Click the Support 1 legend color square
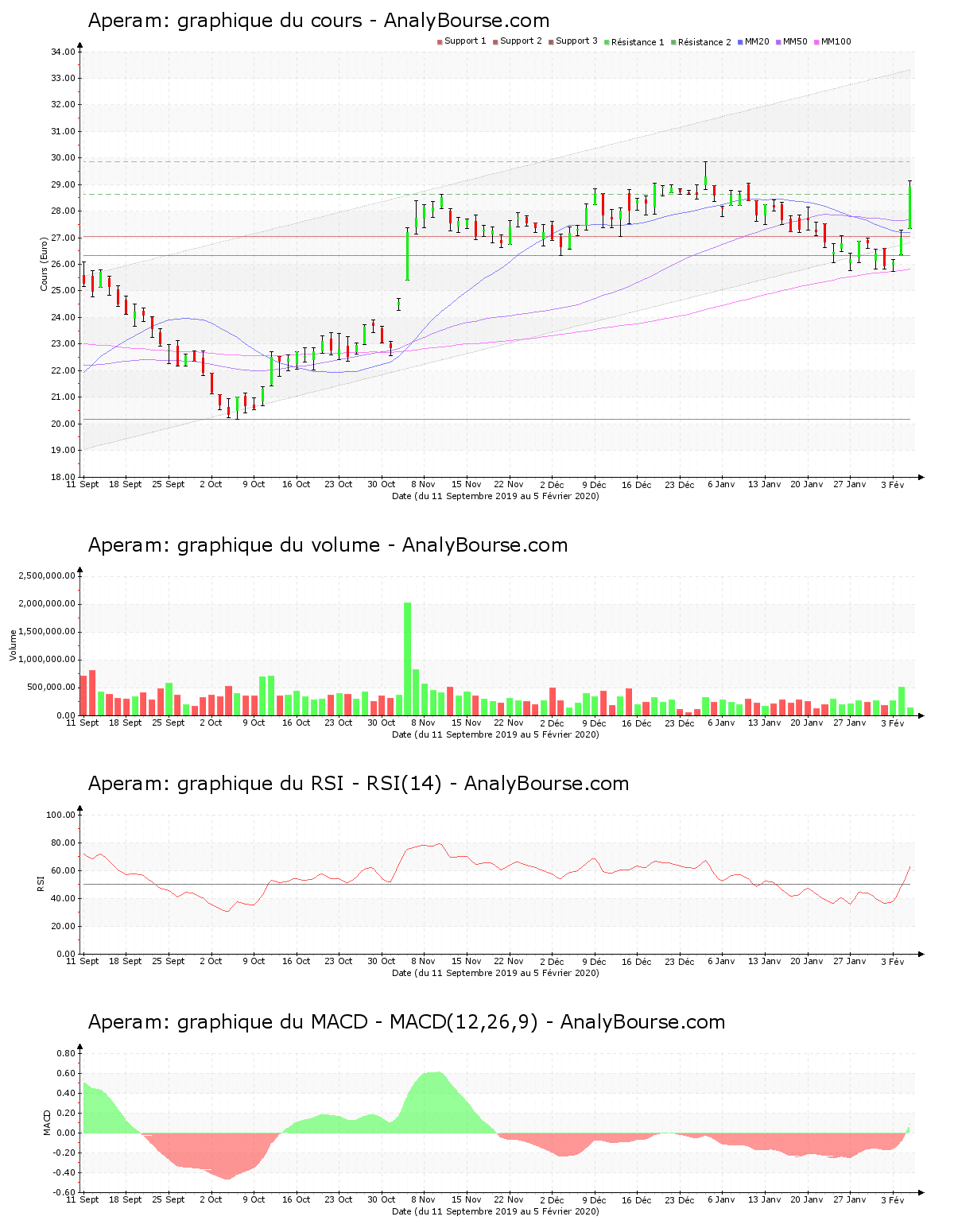The height and width of the screenshot is (1232, 954). [440, 42]
